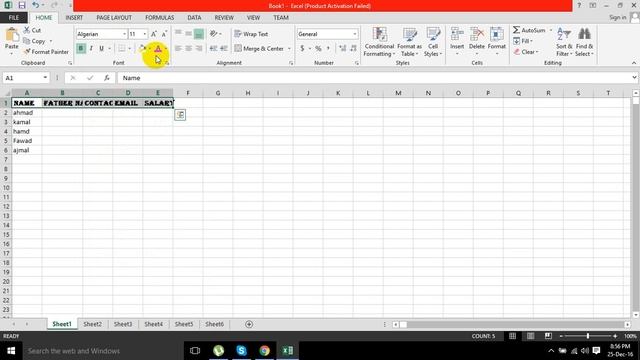Click the Quick Analysis icon below the selection
This screenshot has width=640, height=360.
pyautogui.click(x=180, y=115)
